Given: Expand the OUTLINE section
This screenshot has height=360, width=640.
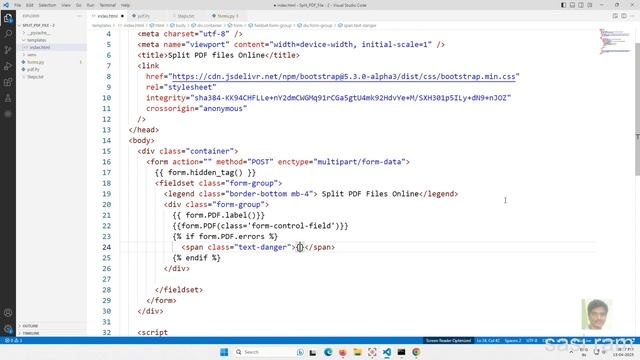Looking at the screenshot, I should click(30, 326).
